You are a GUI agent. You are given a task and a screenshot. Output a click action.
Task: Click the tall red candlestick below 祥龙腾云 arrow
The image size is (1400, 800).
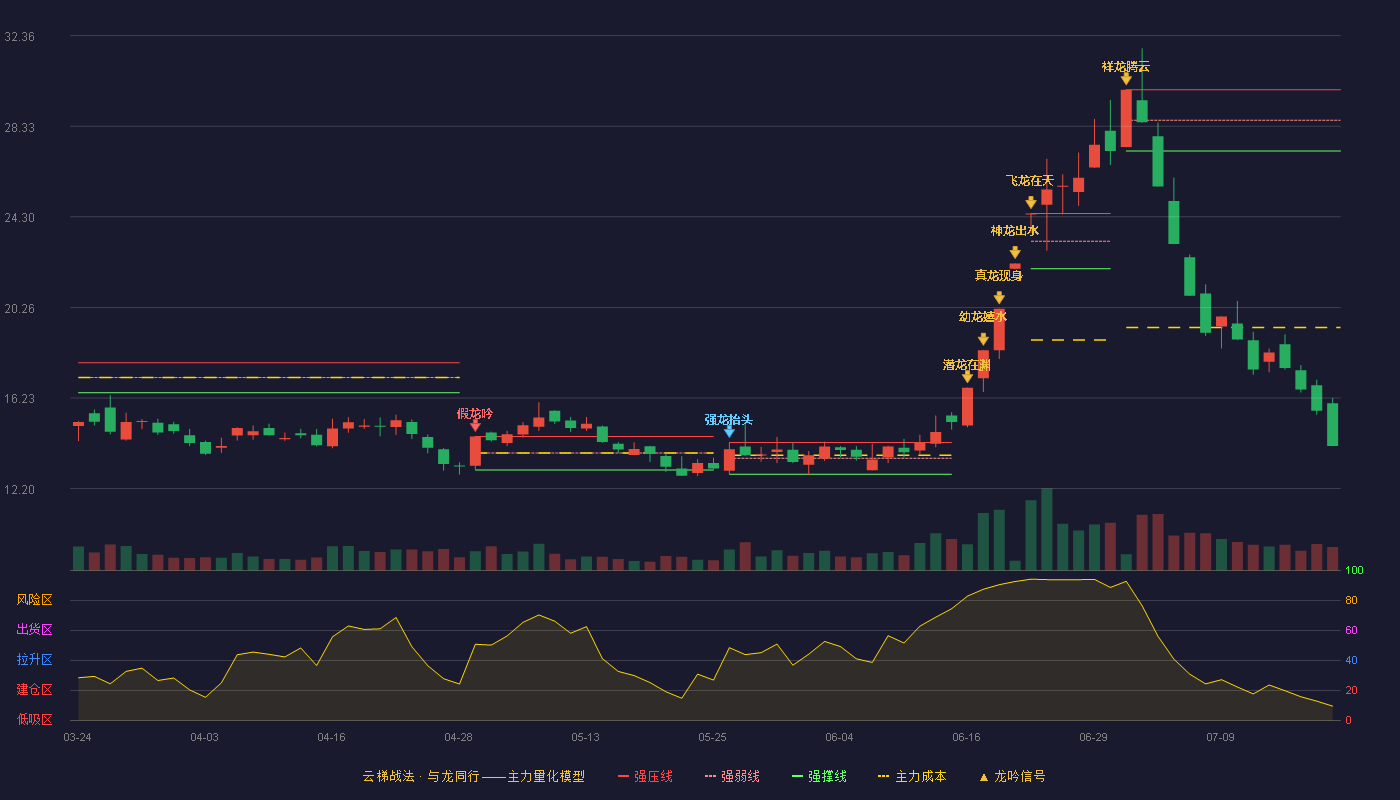coord(1126,118)
